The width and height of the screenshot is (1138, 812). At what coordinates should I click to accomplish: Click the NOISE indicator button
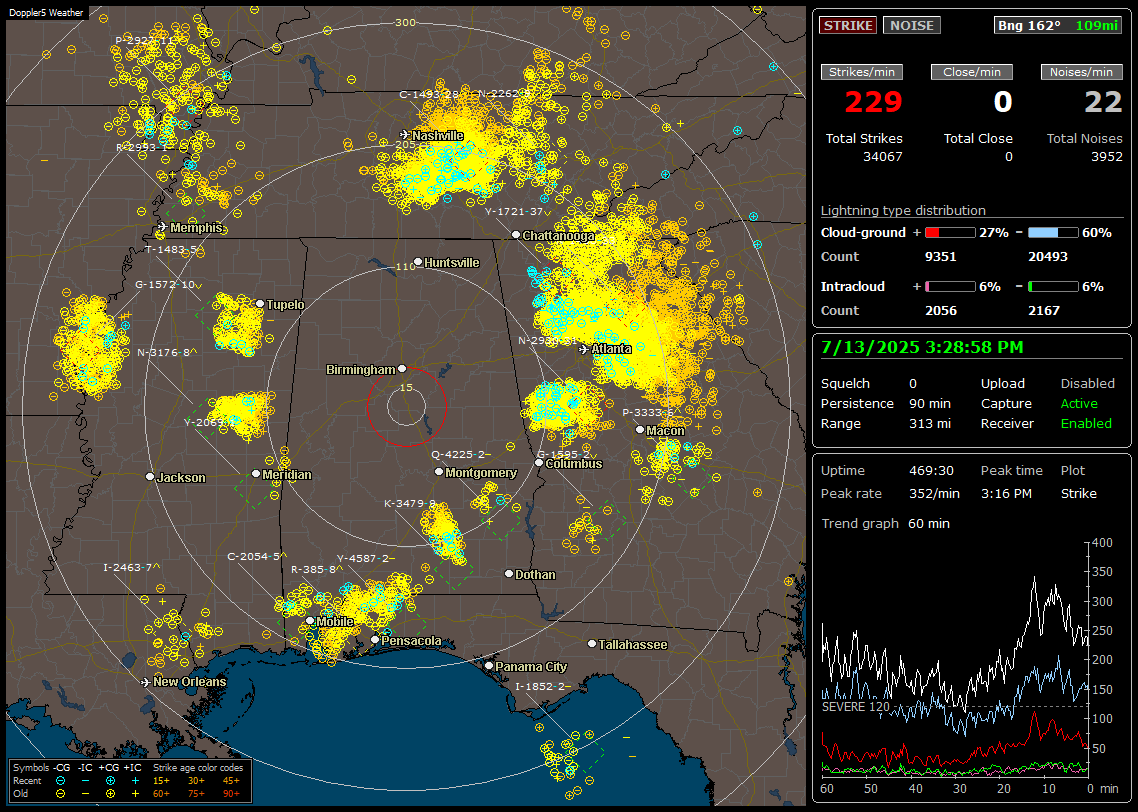912,25
